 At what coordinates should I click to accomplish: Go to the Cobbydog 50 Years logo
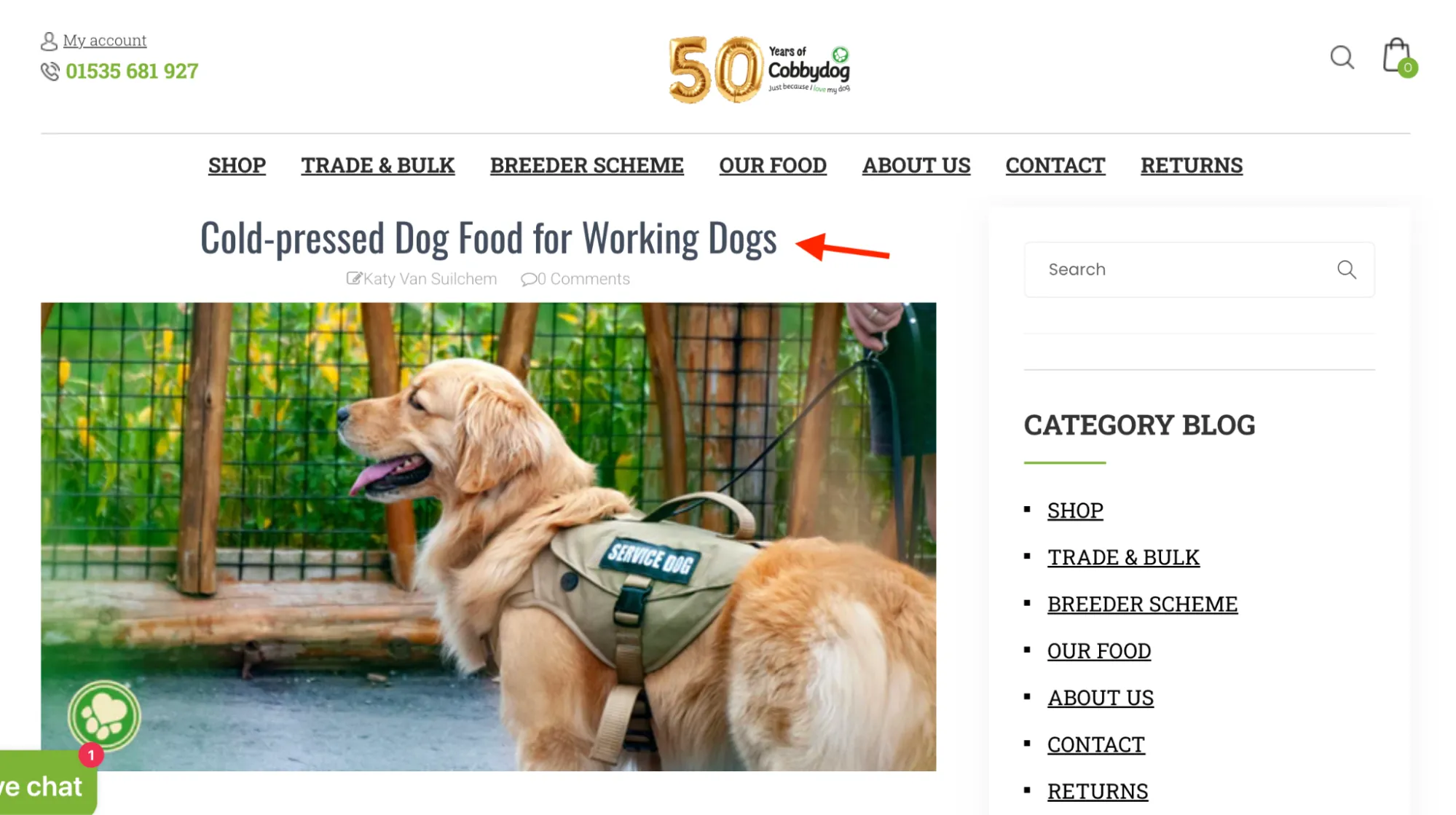760,70
